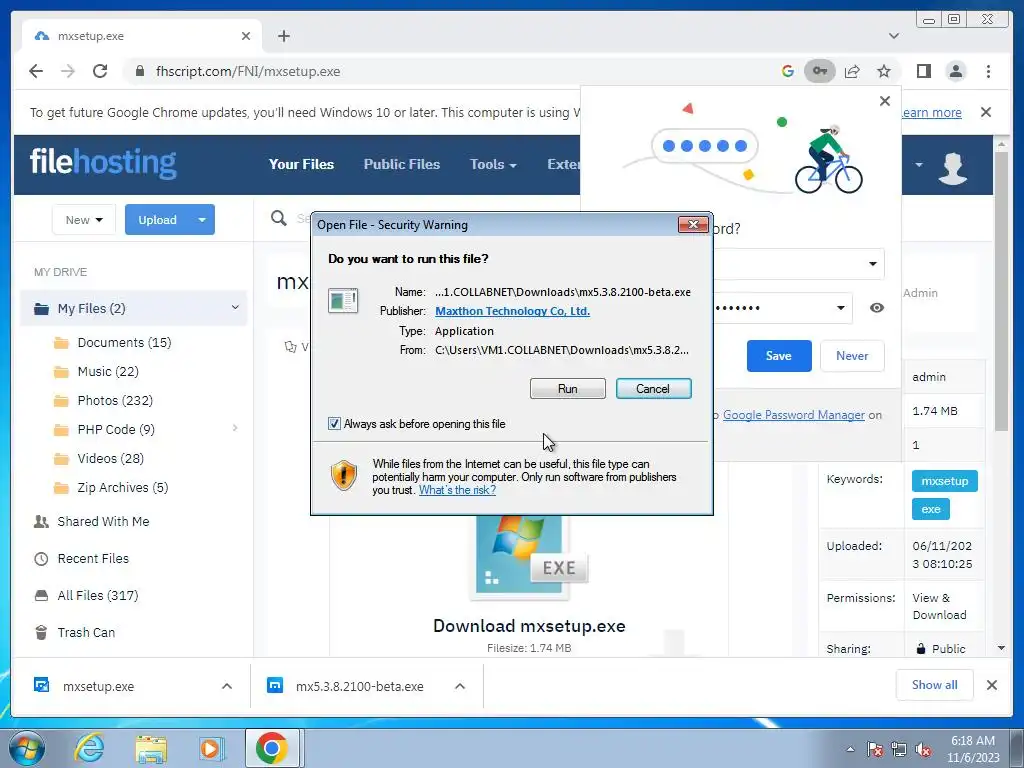Click the All Files drive icon
Image resolution: width=1024 pixels, height=768 pixels.
(x=41, y=595)
